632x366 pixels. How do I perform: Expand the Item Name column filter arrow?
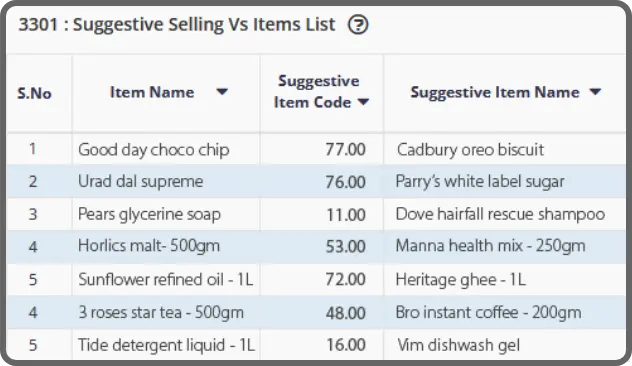tap(222, 92)
